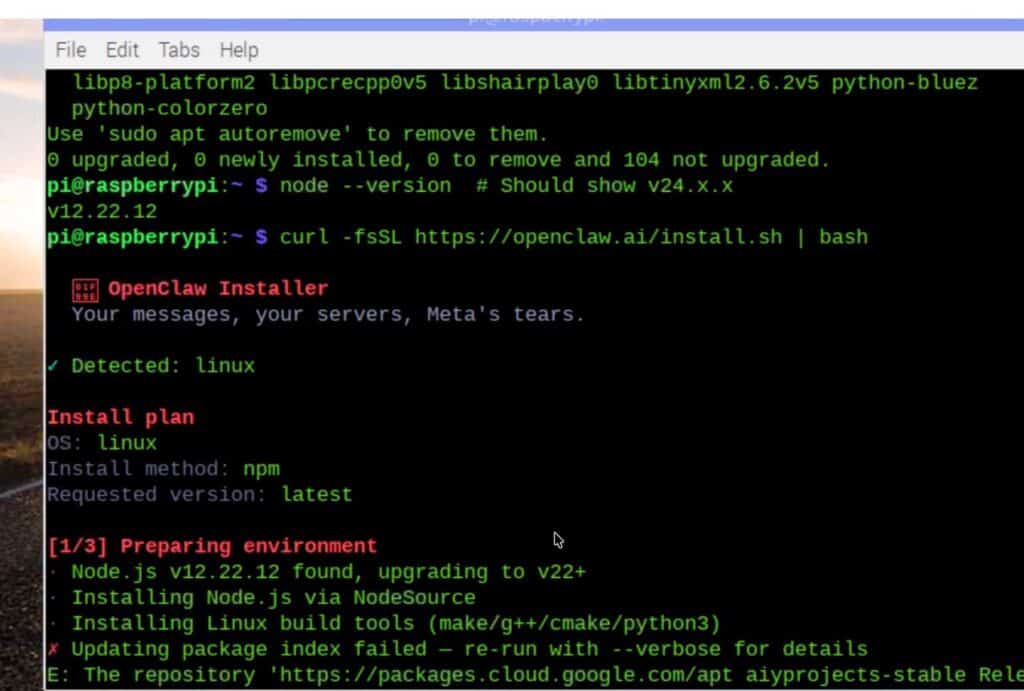
Task: Click the package index failed error line
Action: (x=450, y=649)
